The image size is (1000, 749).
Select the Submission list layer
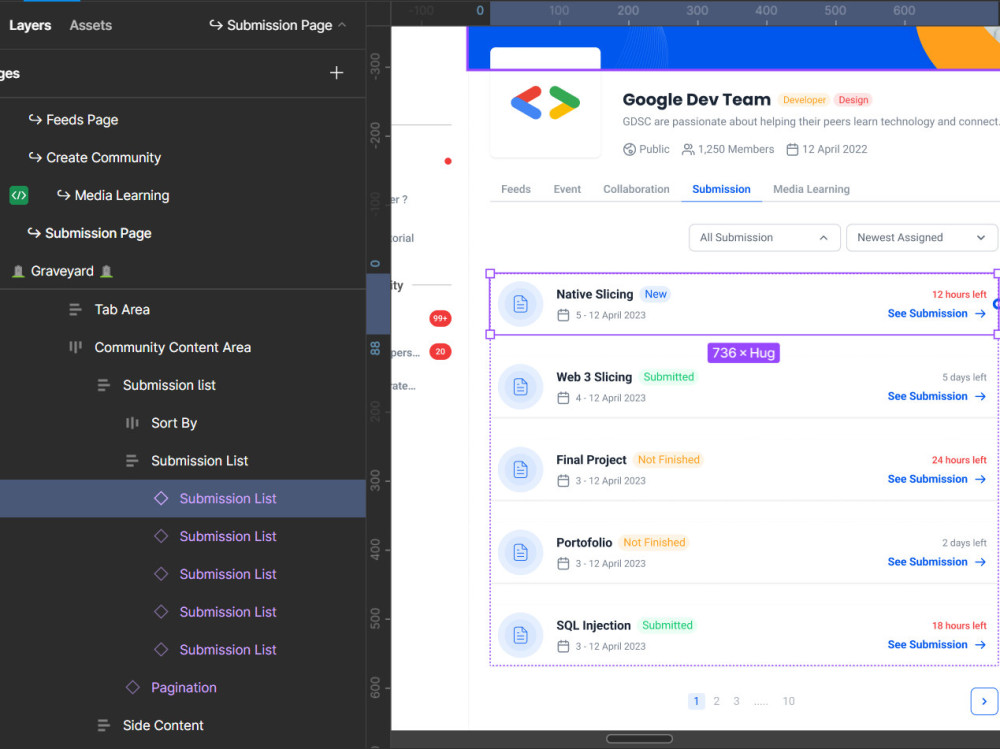(x=169, y=385)
